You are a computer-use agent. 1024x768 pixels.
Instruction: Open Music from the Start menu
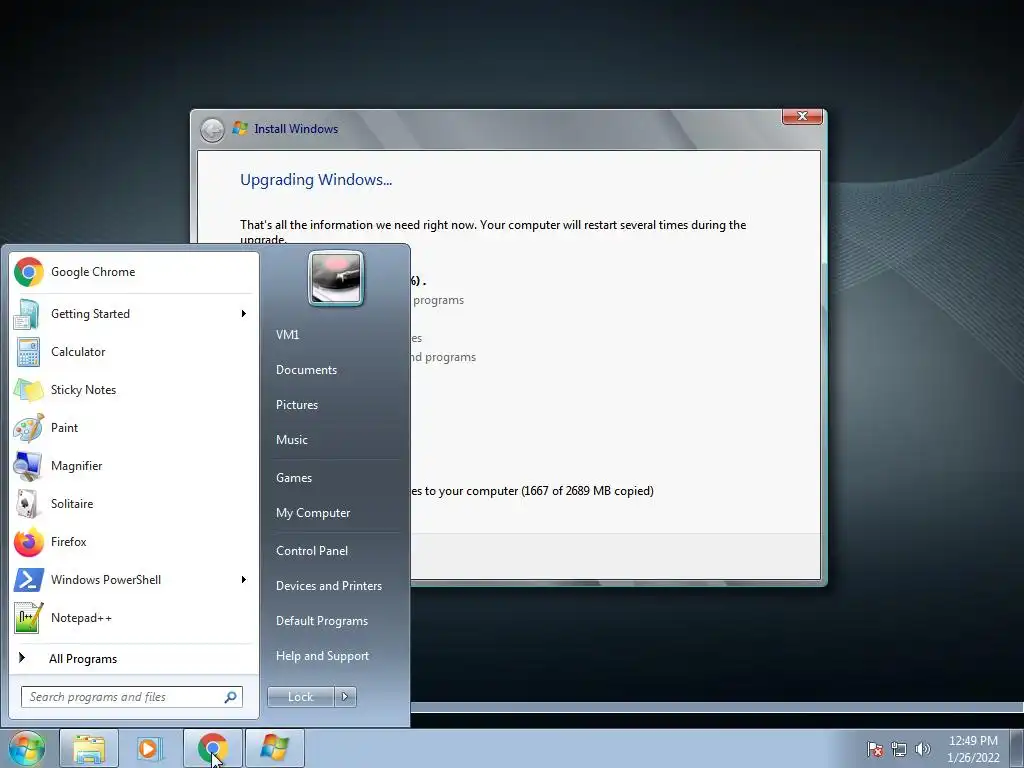click(291, 440)
